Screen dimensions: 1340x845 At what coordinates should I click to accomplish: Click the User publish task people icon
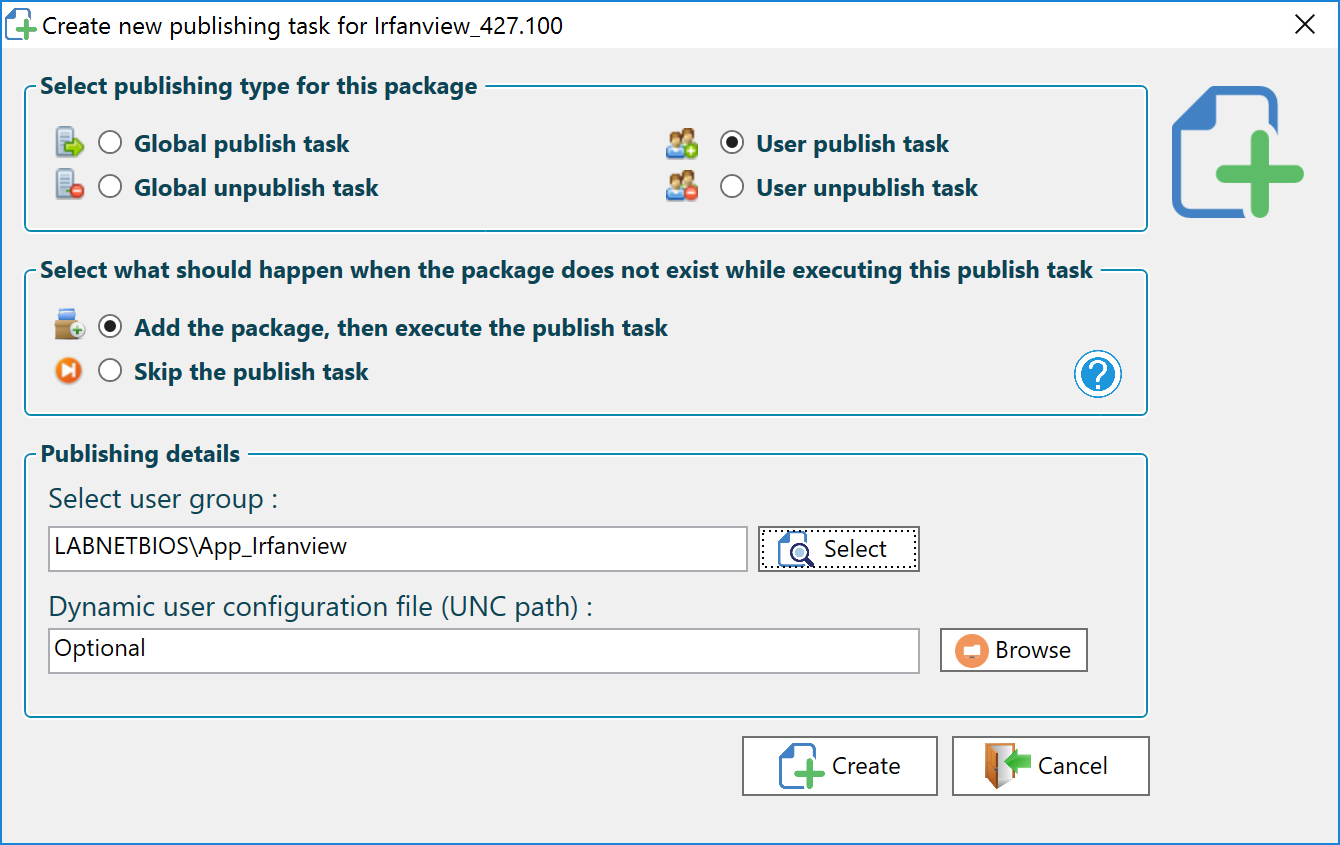tap(681, 144)
